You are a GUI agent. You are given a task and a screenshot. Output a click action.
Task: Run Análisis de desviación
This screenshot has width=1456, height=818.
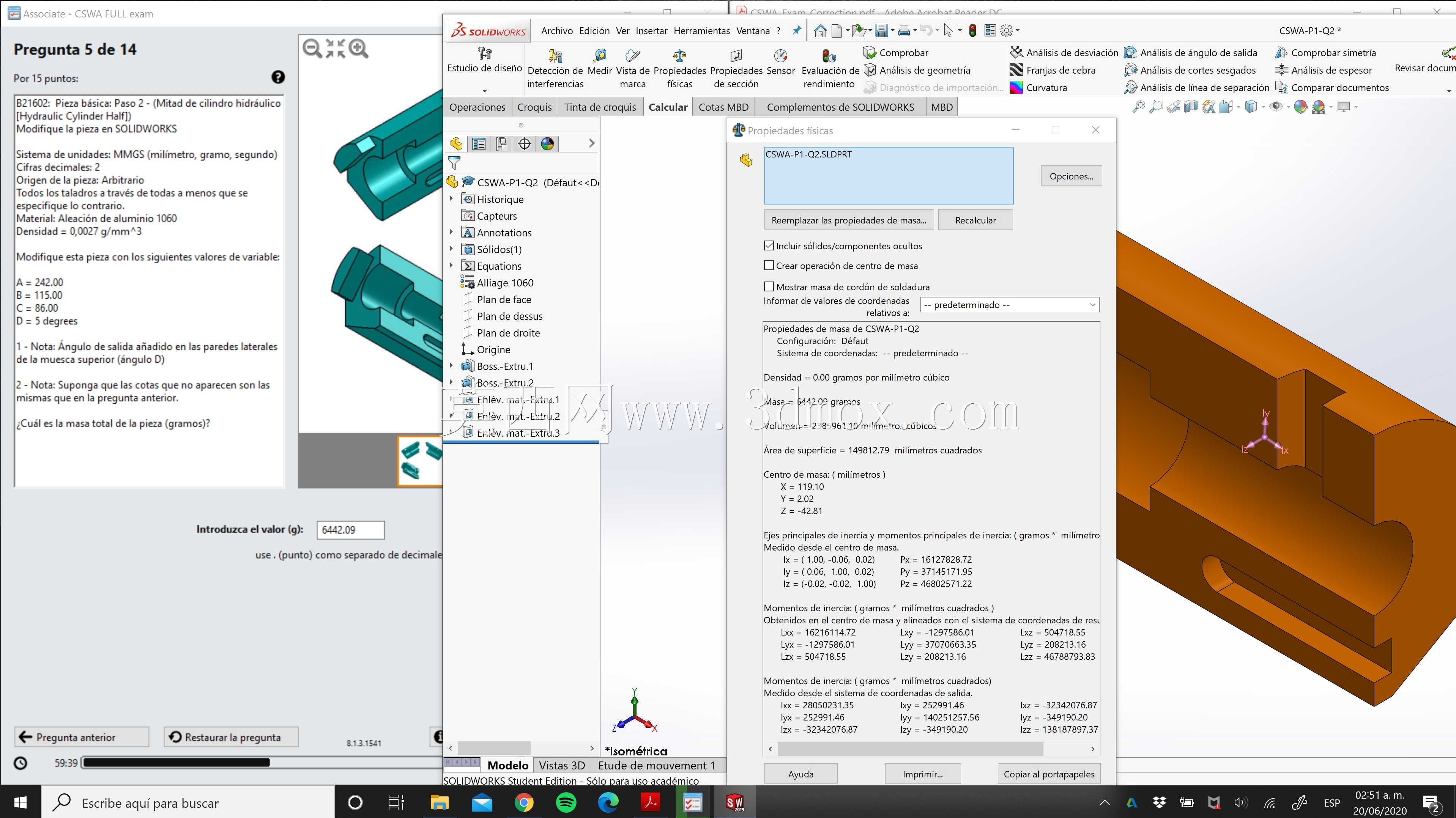(1064, 52)
